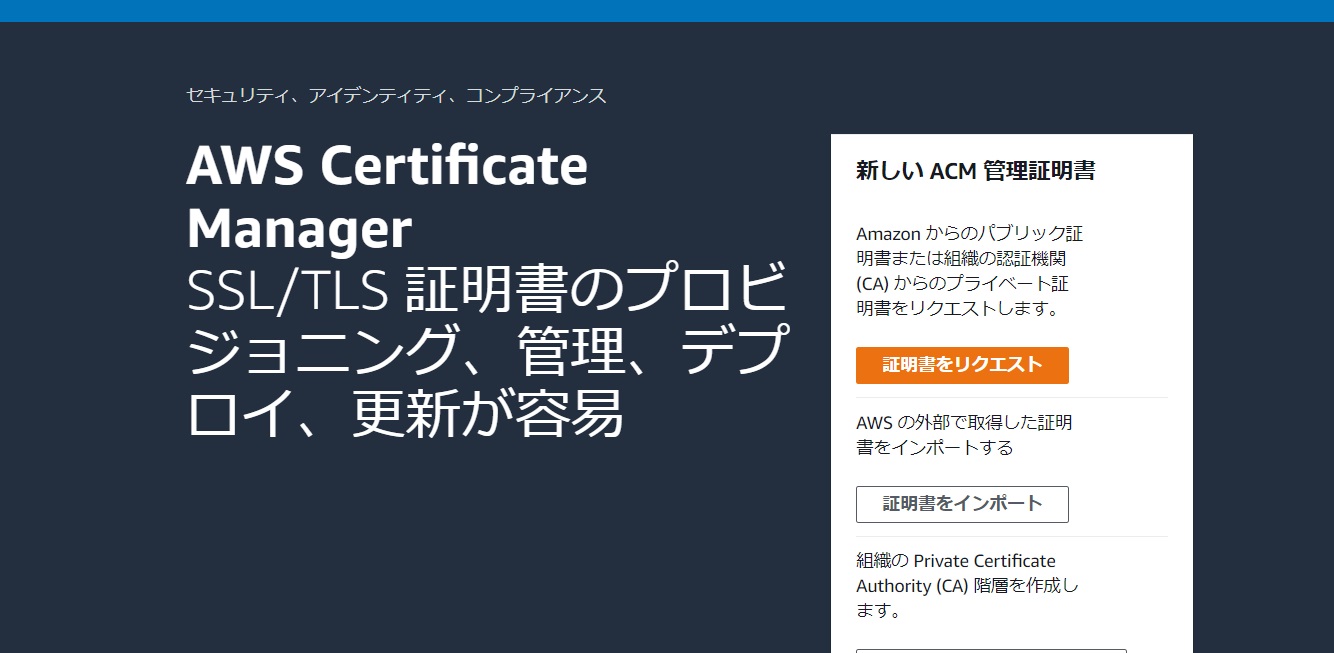Screen dimensions: 1334x653
Task: Click the 書をインポートする text line
Action: coord(935,448)
